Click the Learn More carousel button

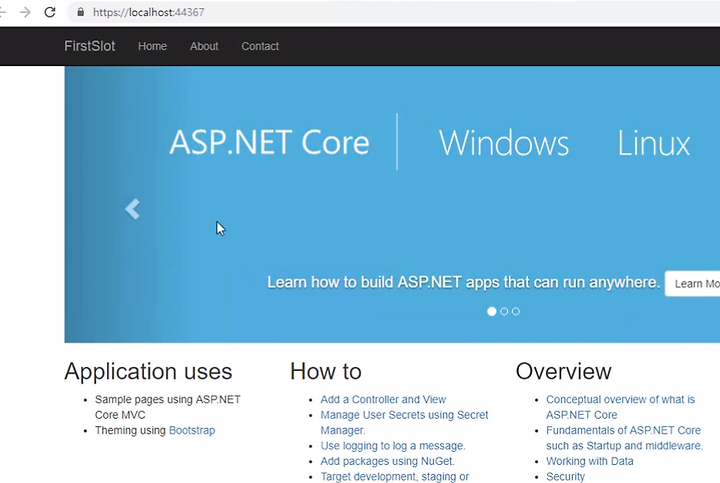coord(692,284)
